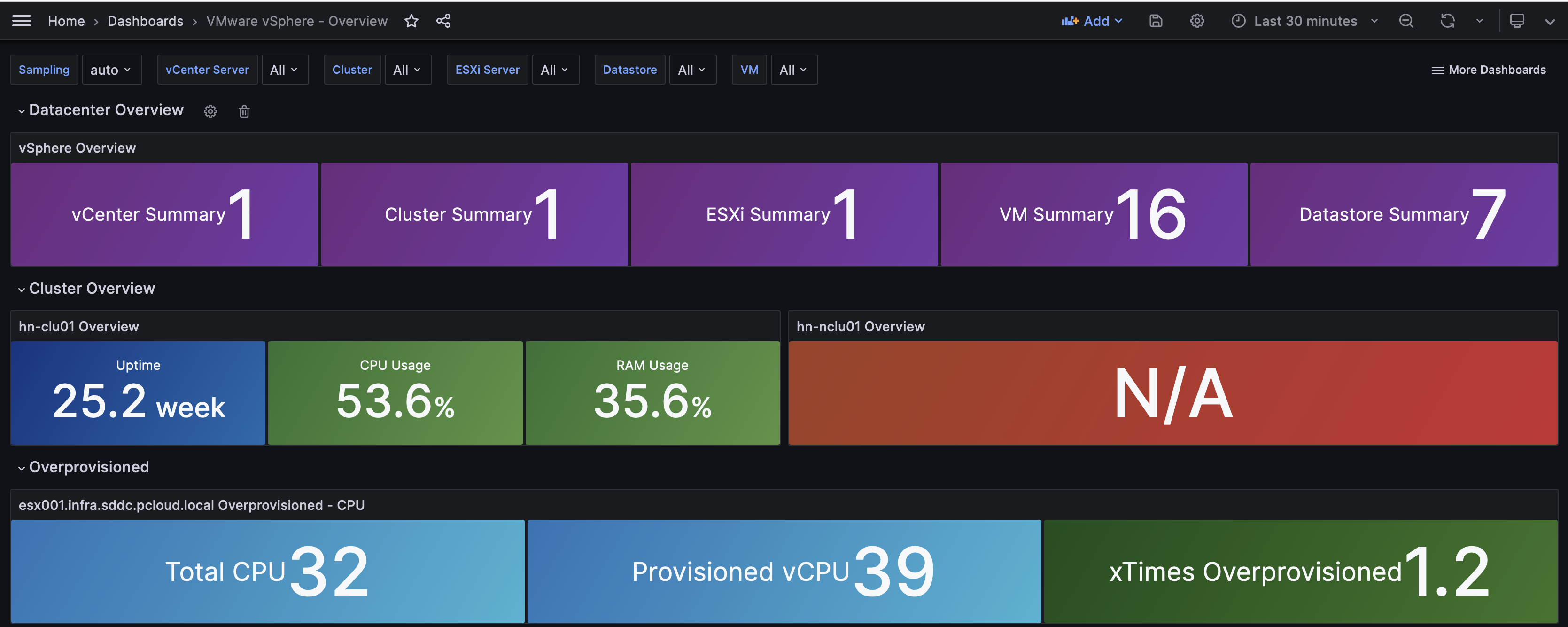The image size is (1568, 627).
Task: Star this dashboard as favorite
Action: (x=411, y=21)
